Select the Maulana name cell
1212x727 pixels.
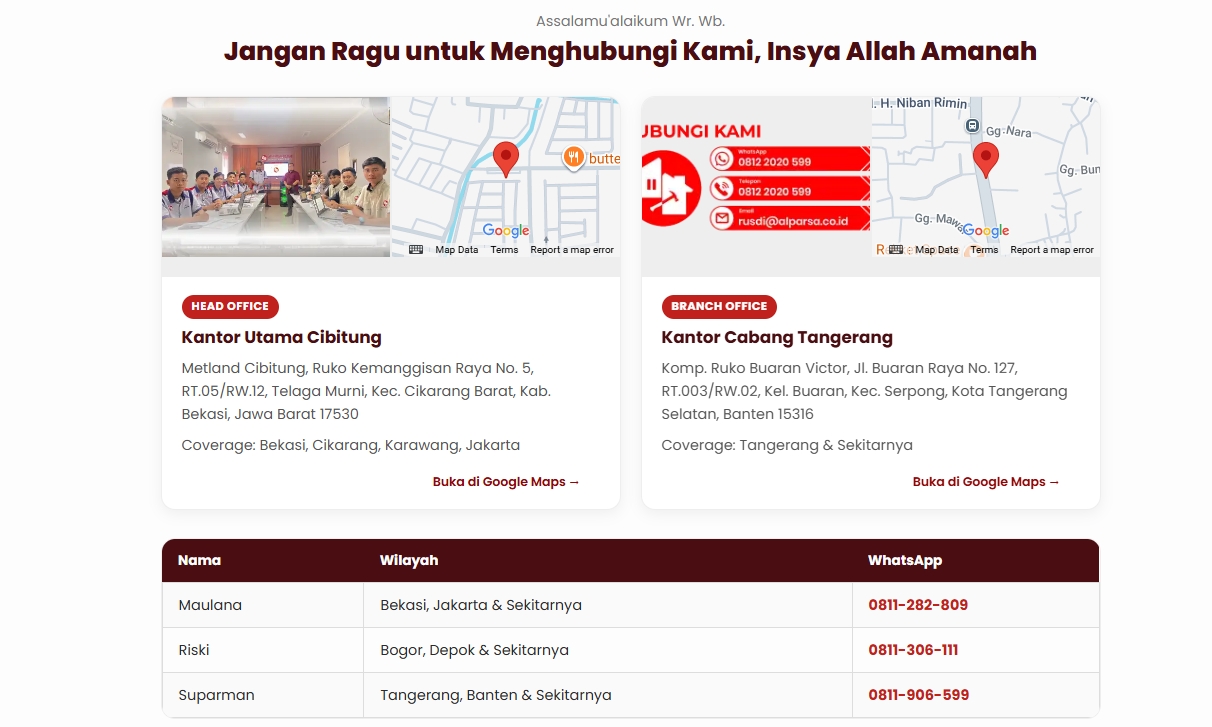[263, 605]
